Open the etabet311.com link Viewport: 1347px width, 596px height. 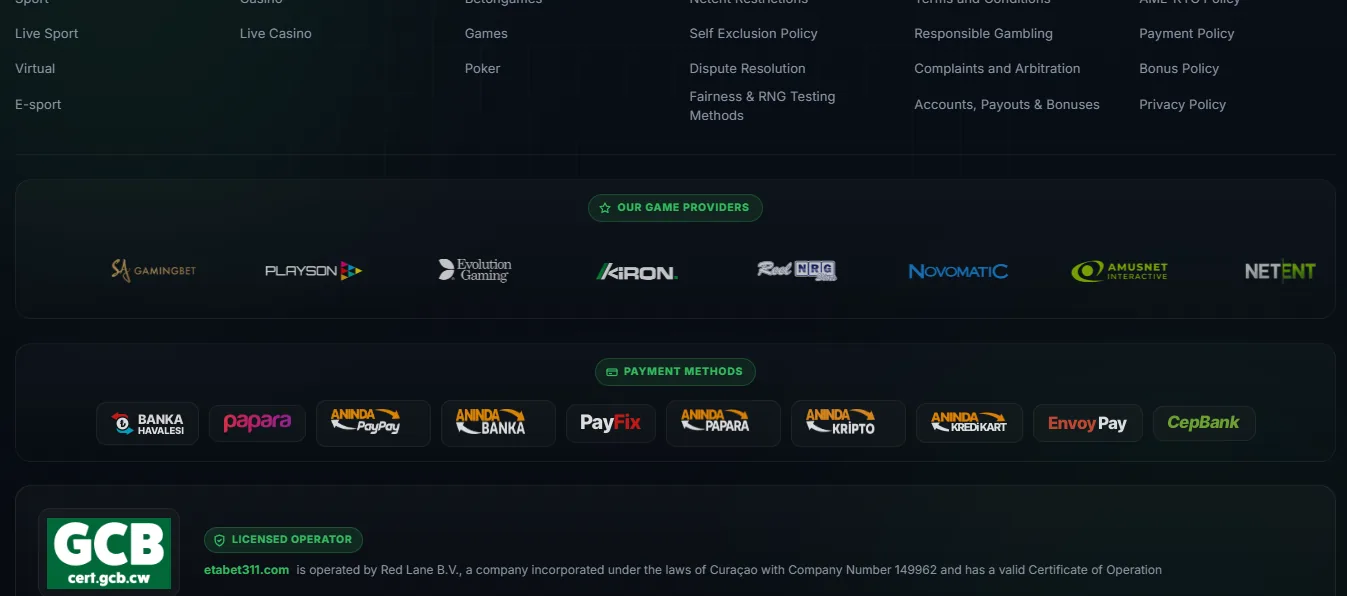pyautogui.click(x=246, y=570)
